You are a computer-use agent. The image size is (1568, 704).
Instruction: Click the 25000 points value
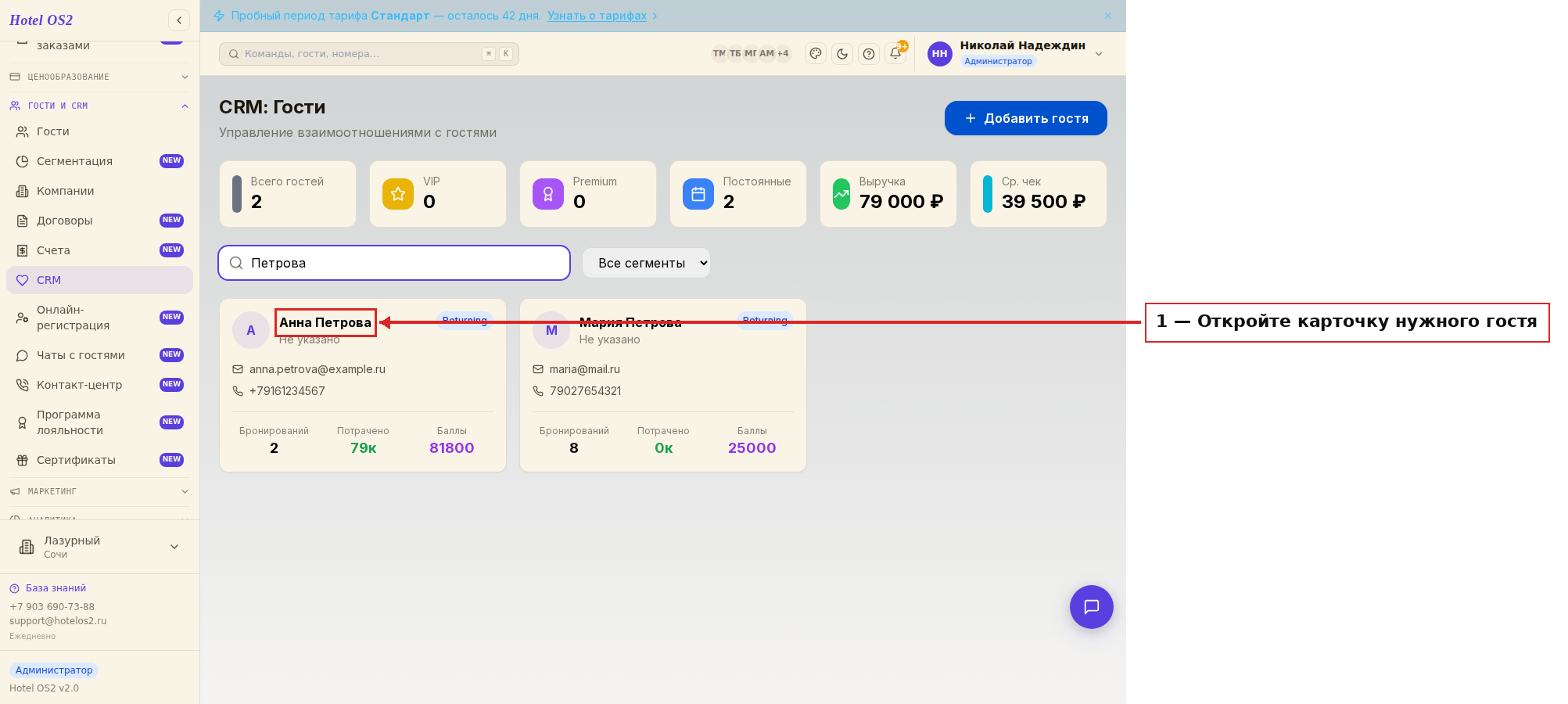click(x=752, y=448)
